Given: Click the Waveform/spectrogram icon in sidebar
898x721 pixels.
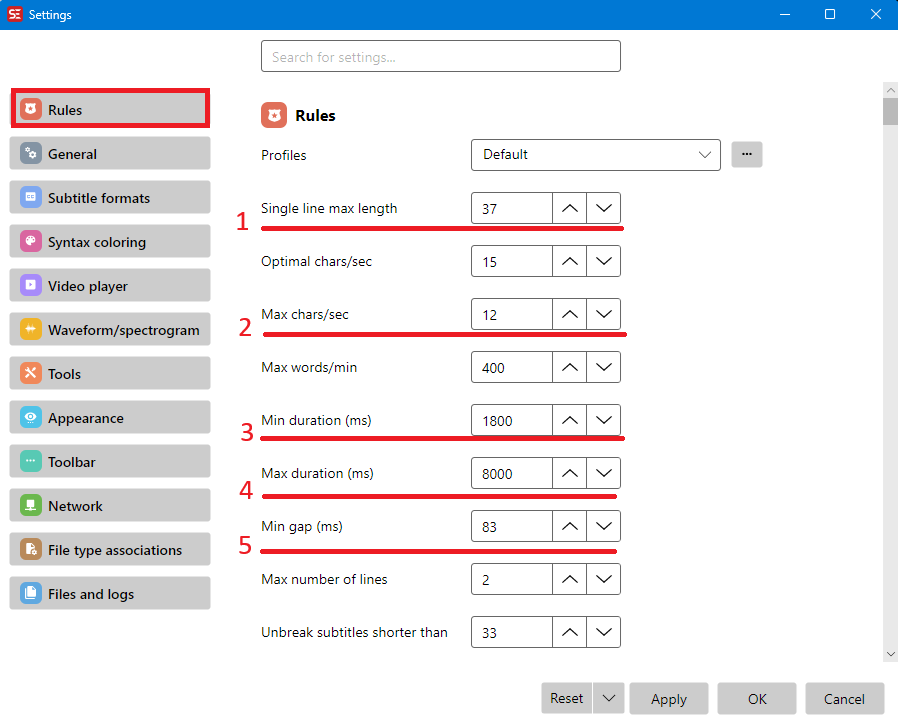Looking at the screenshot, I should [x=30, y=329].
